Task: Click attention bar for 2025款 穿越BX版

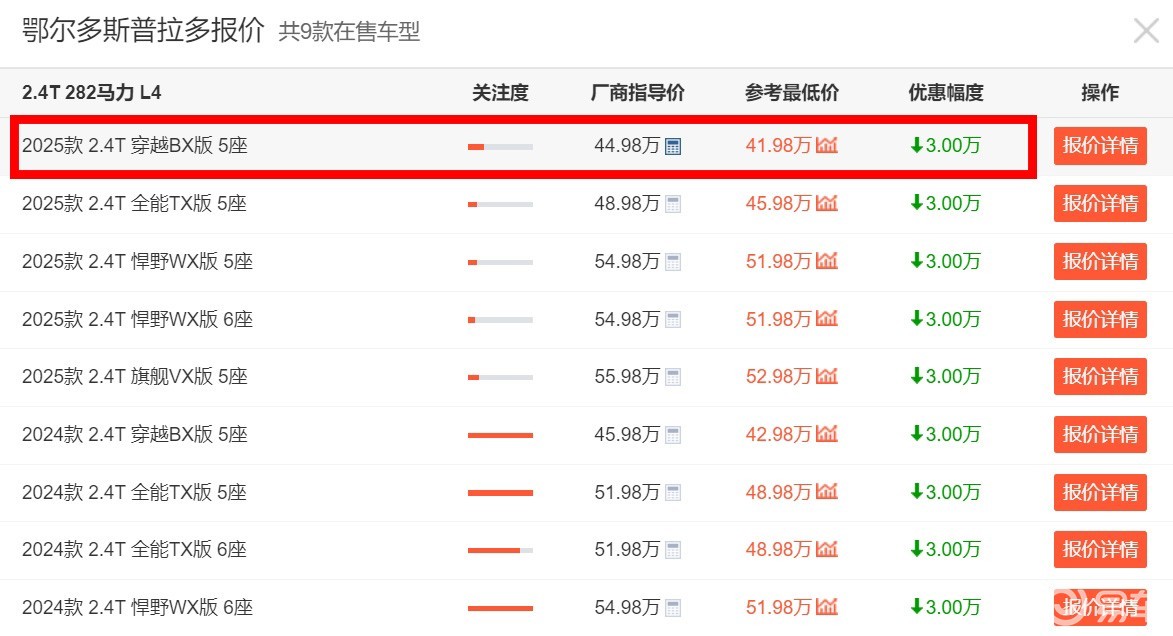Action: (x=500, y=147)
